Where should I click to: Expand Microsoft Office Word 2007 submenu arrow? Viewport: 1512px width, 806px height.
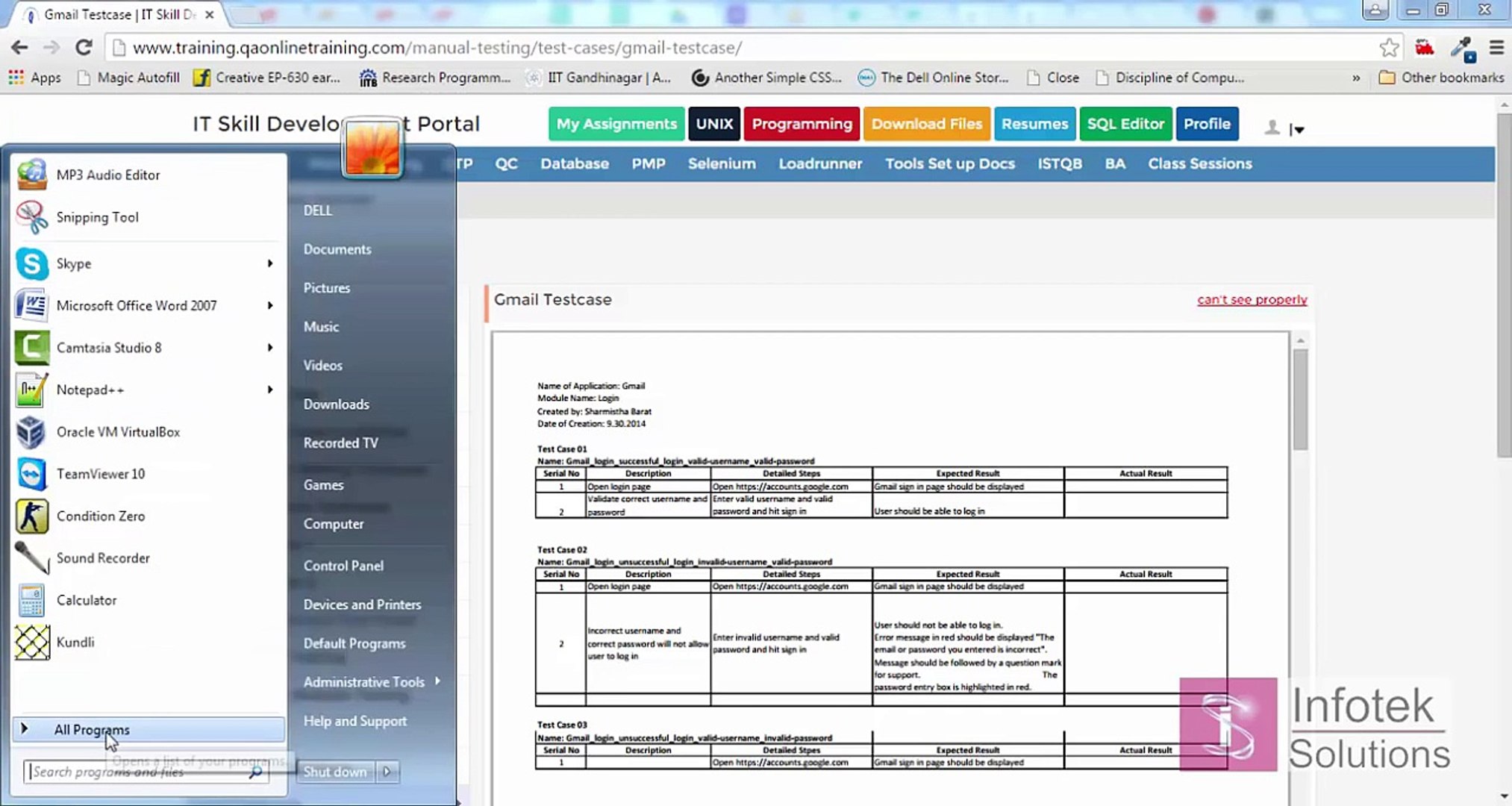pyautogui.click(x=270, y=305)
